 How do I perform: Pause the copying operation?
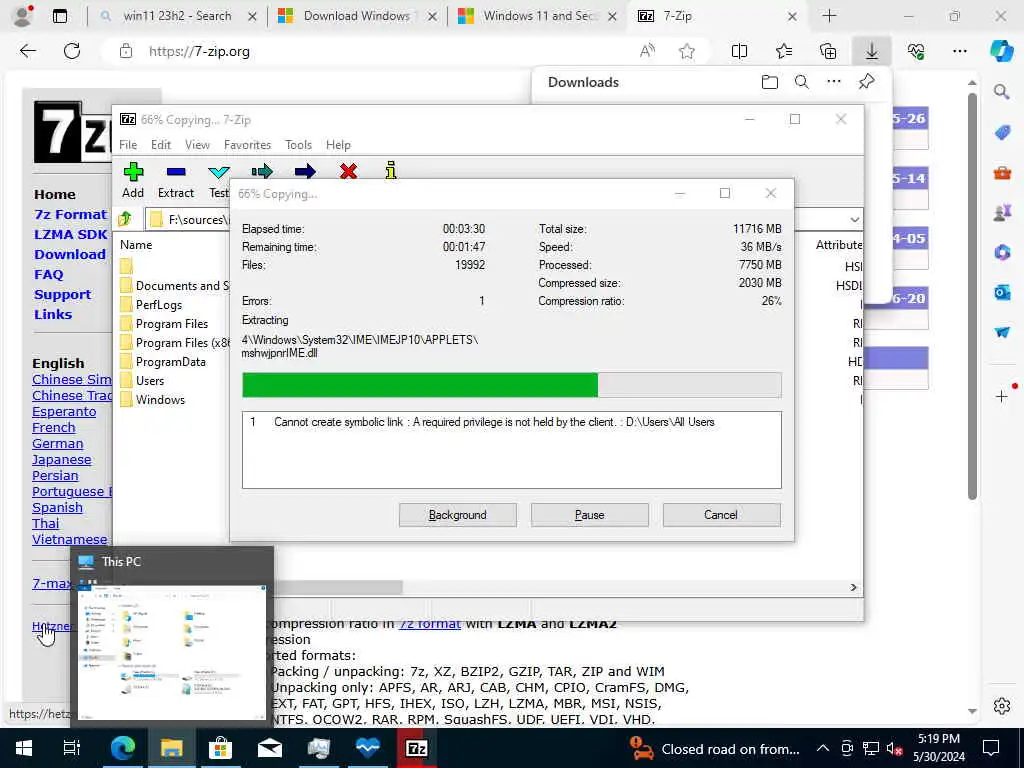point(590,515)
